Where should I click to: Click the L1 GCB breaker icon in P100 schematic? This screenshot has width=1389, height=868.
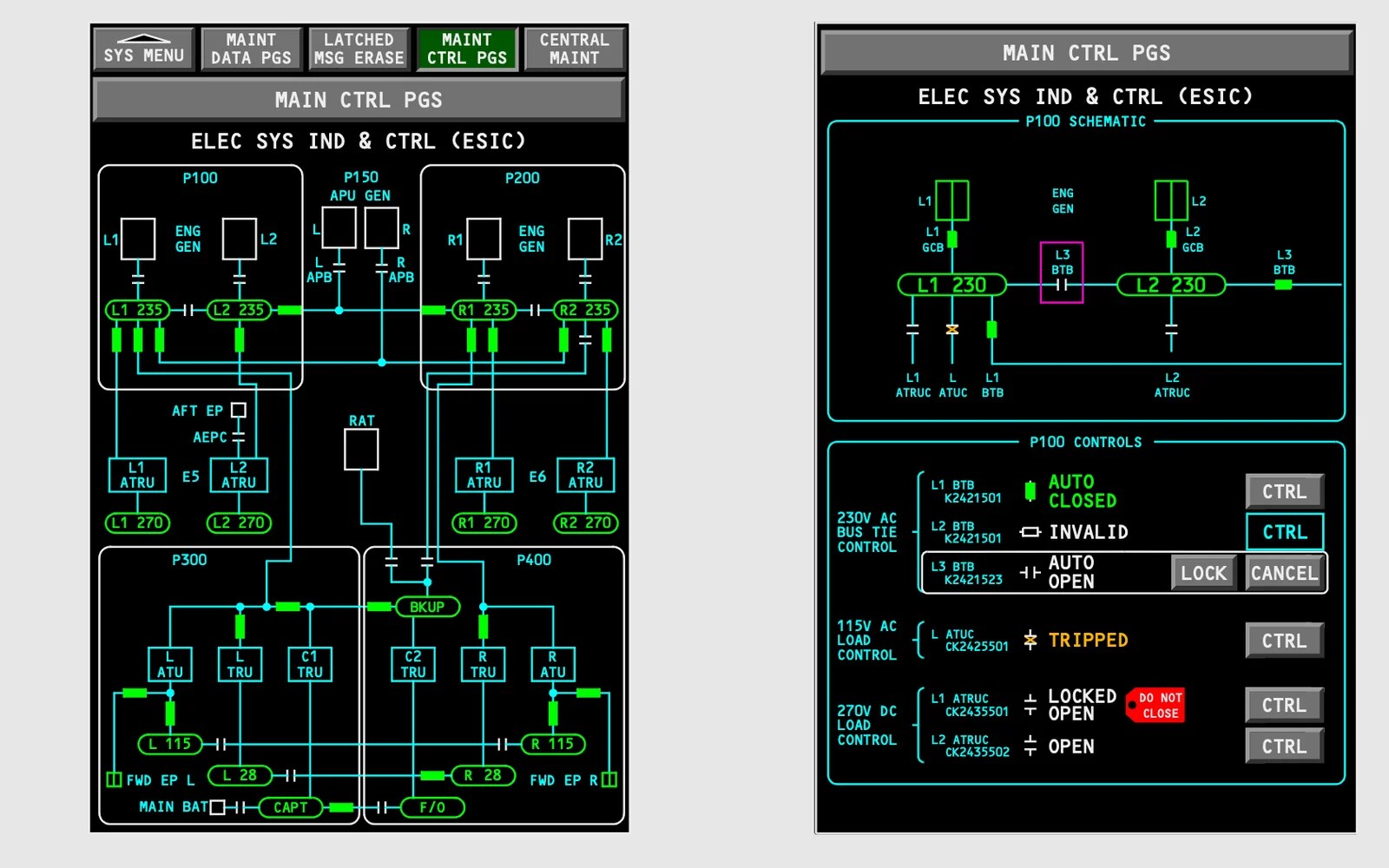click(x=951, y=241)
